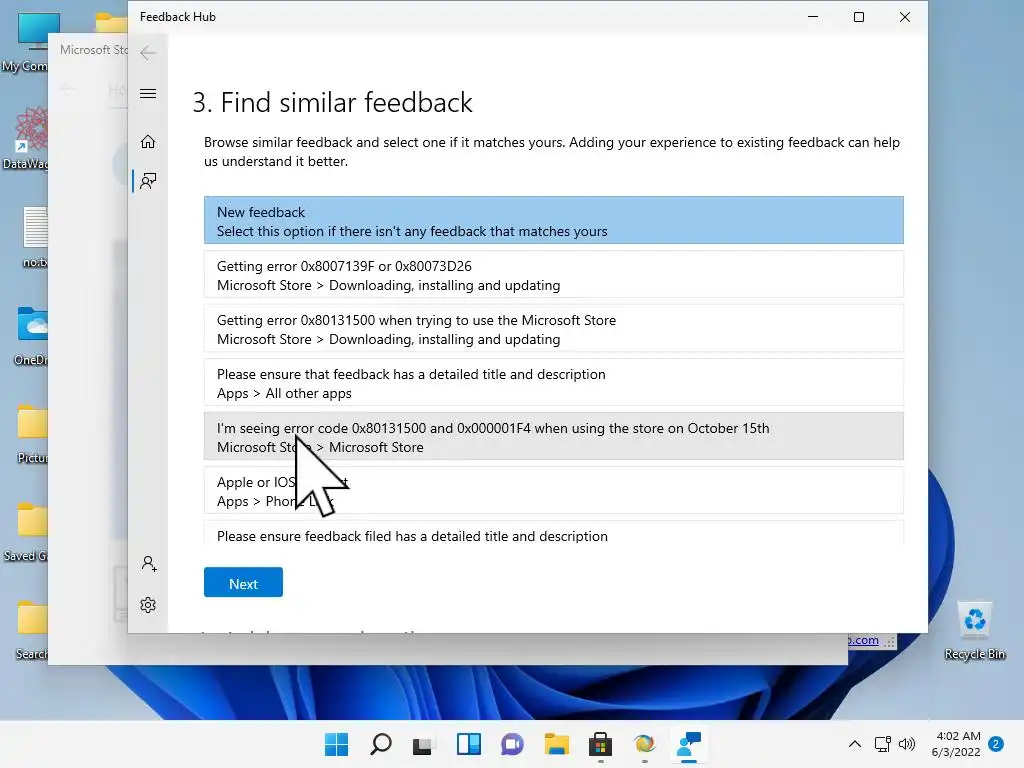Open Microsoft Store from the taskbar
The image size is (1024, 768).
[600, 744]
